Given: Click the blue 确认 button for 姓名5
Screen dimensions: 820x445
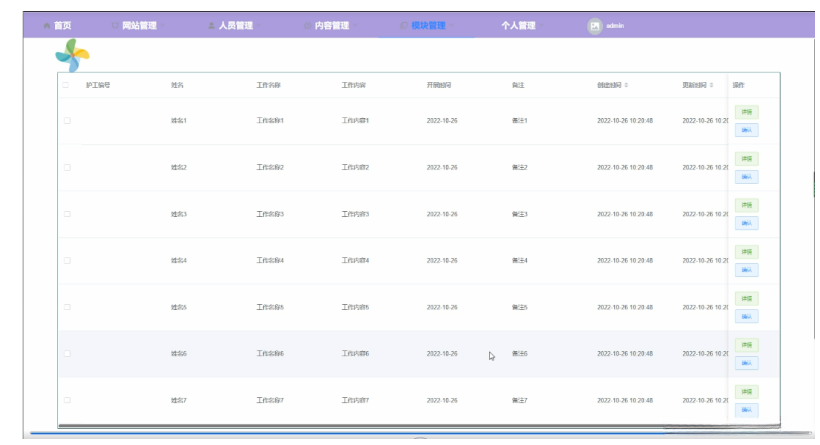Looking at the screenshot, I should 747,316.
